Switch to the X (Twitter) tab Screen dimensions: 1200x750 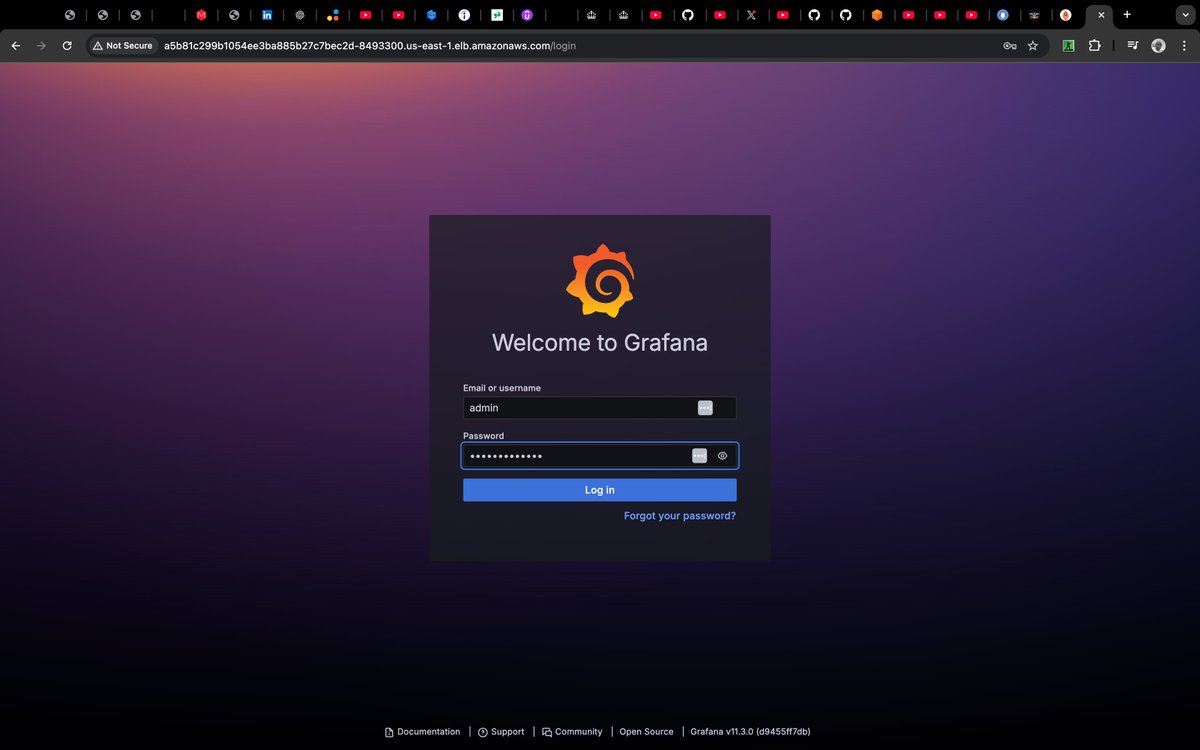[751, 15]
